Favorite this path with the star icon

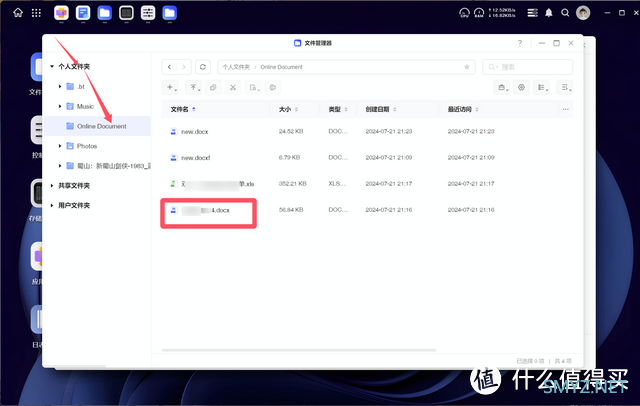coord(467,67)
